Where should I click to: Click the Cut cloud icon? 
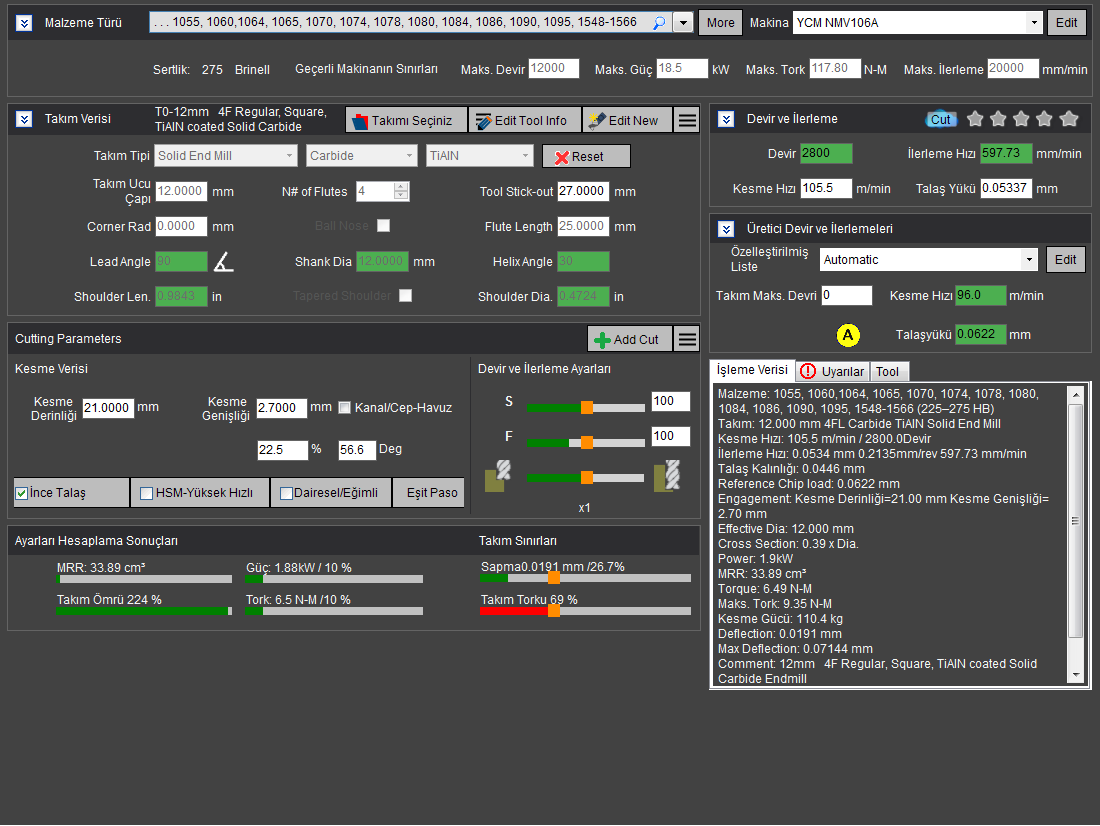[940, 119]
